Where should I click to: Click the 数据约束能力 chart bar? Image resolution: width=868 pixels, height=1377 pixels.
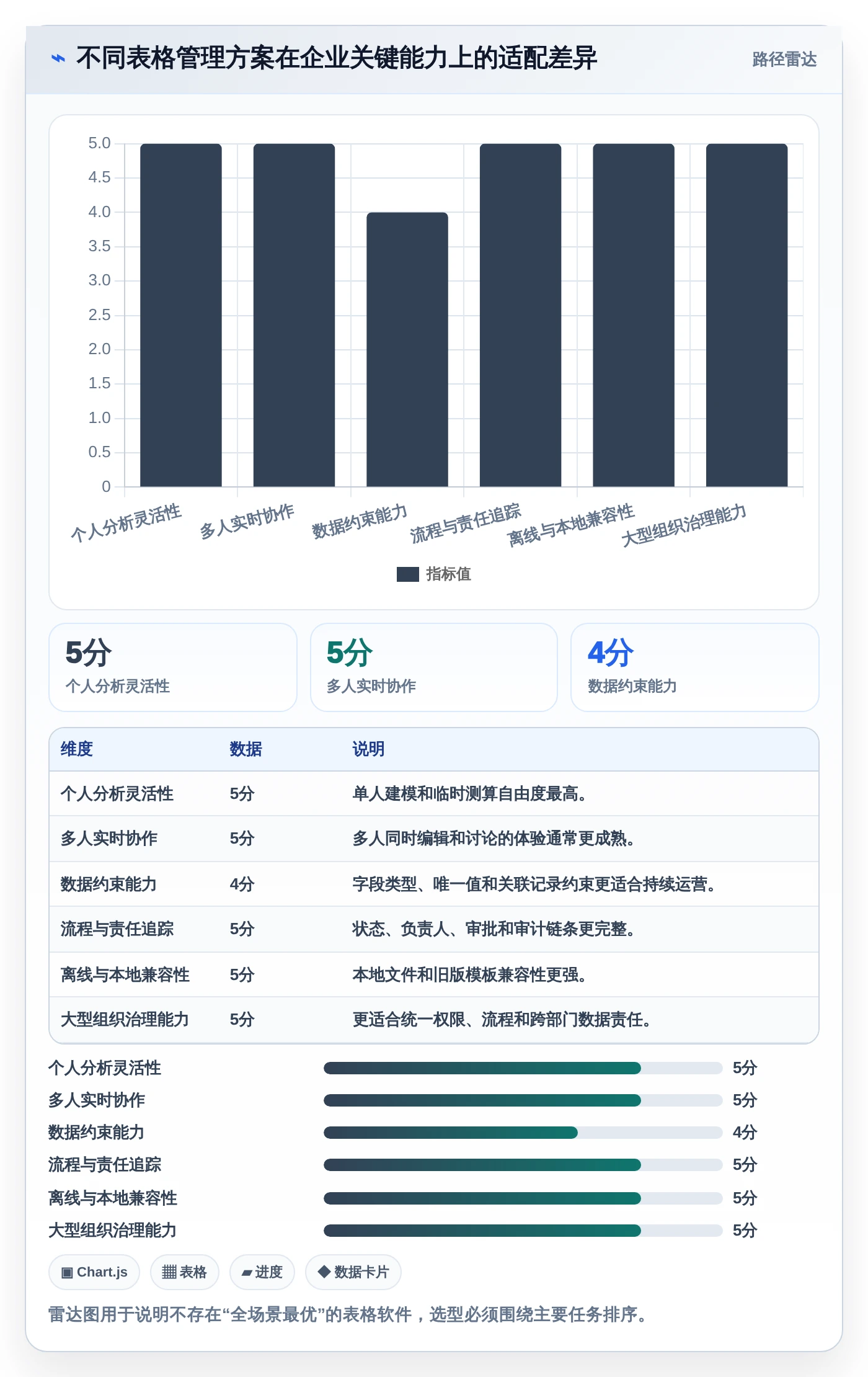[407, 350]
